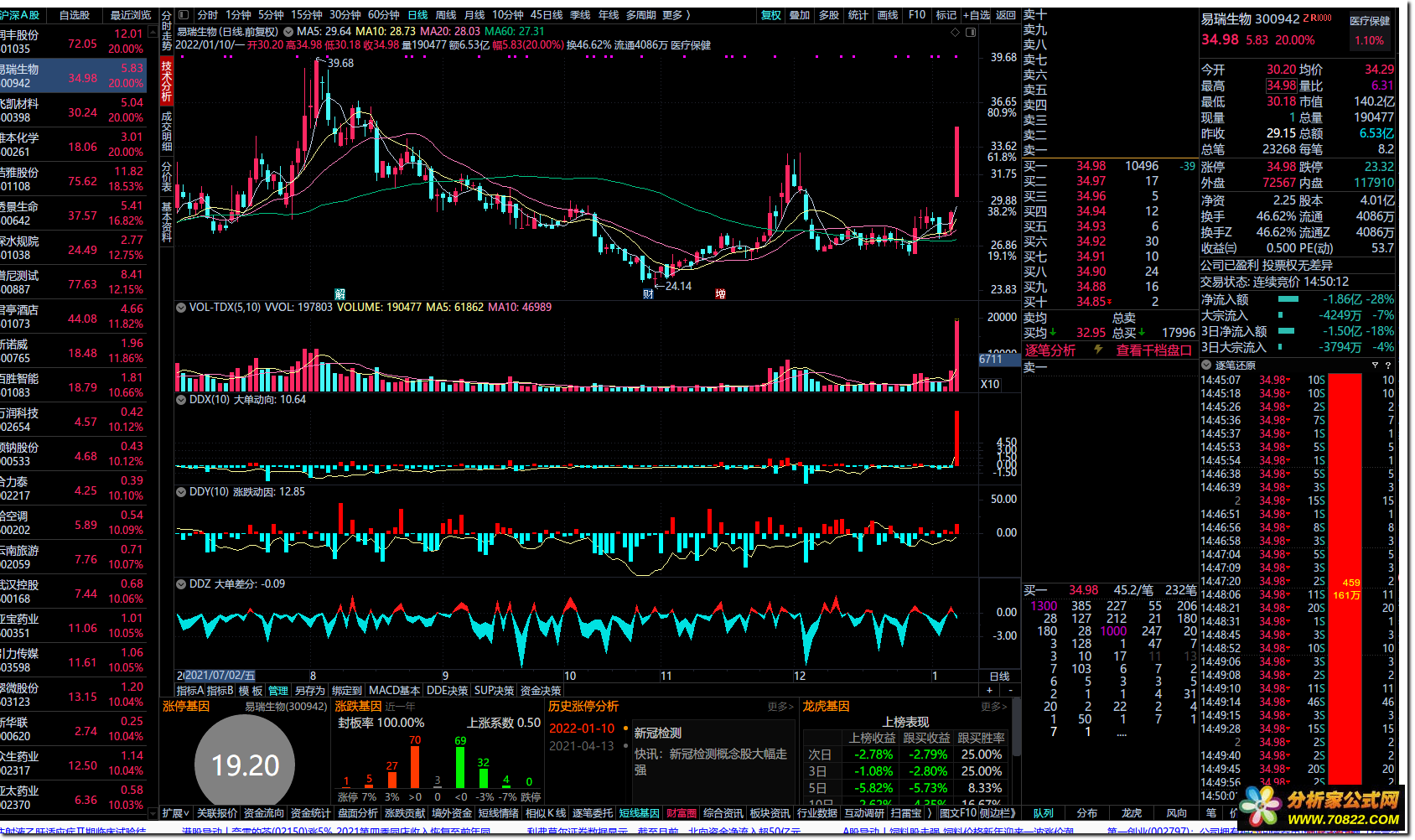Screen dimensions: 1415x840
Task: Switch to 周线 weekly chart
Action: [446, 15]
